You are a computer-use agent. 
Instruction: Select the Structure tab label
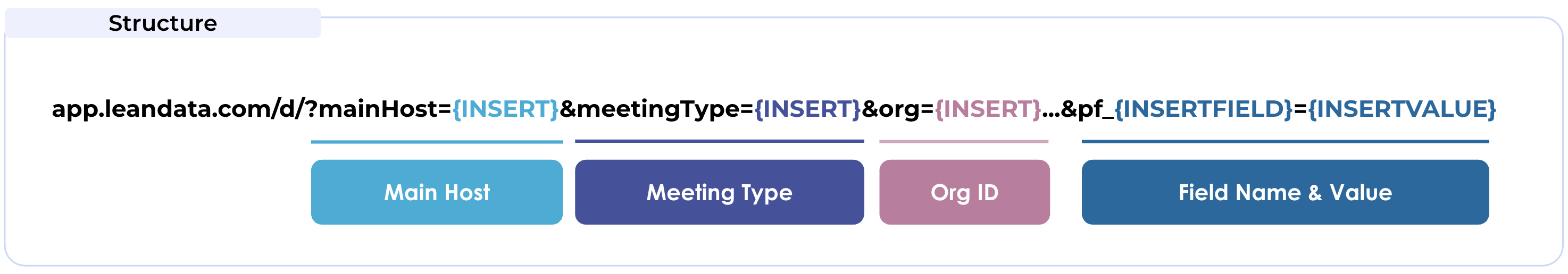coord(163,23)
